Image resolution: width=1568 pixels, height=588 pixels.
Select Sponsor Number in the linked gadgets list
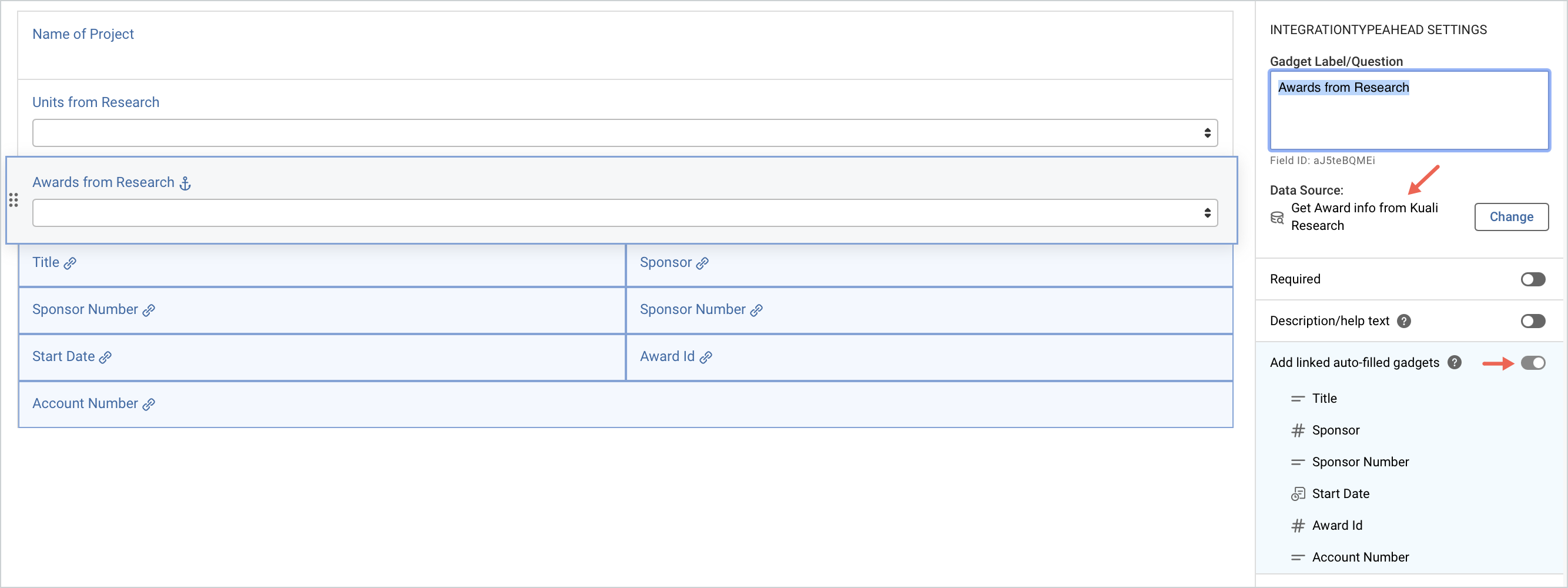(x=1361, y=462)
